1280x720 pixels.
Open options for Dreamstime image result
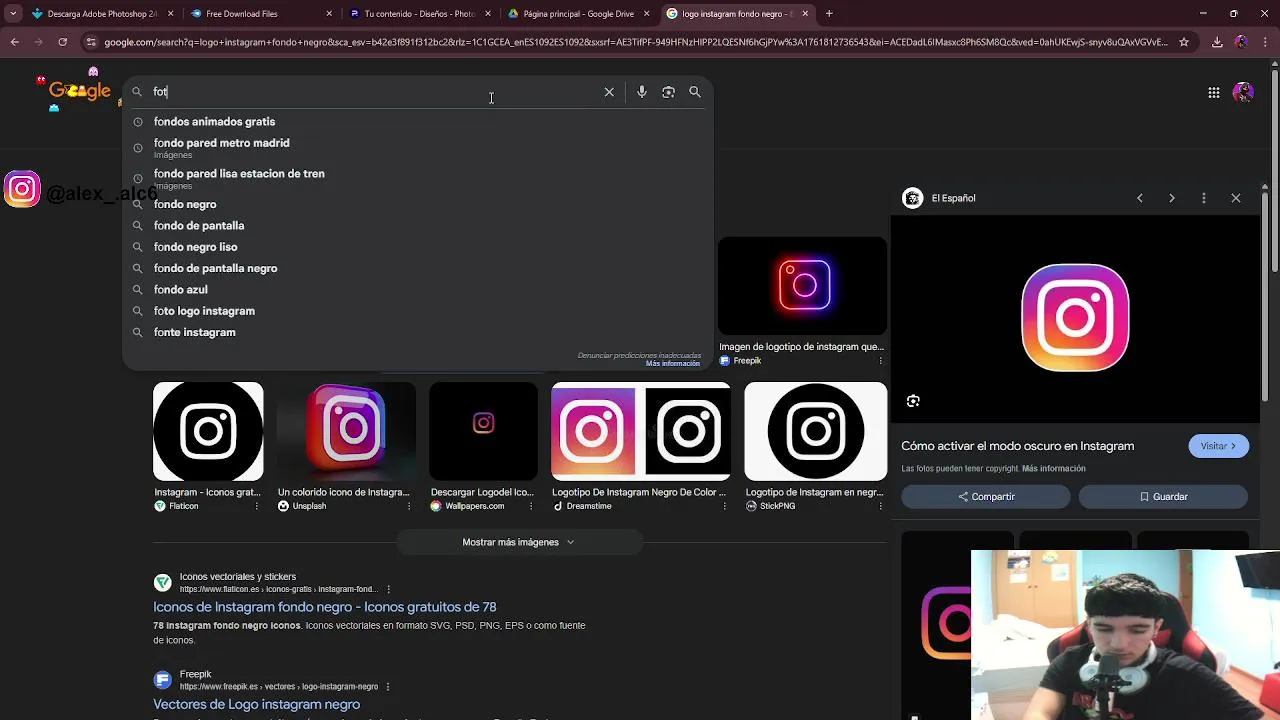coord(725,506)
